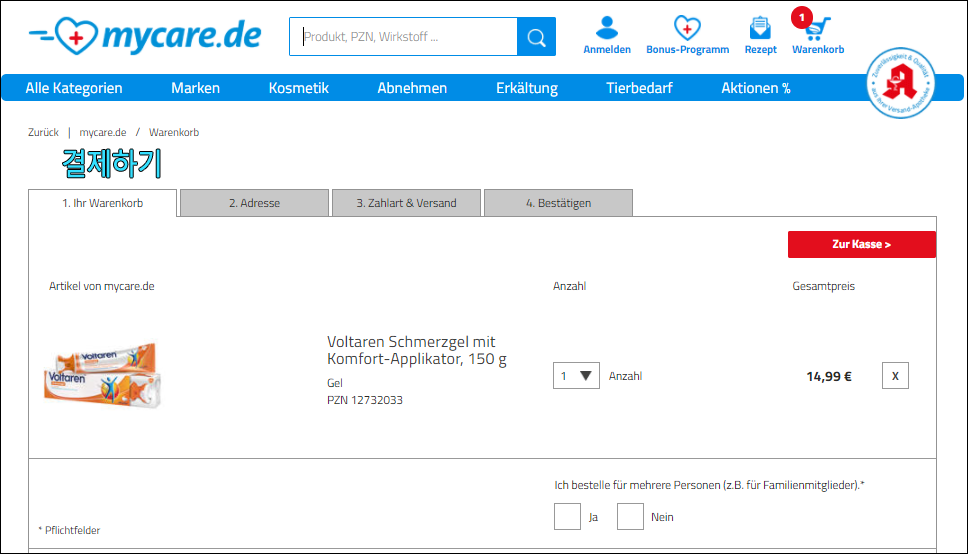
Task: Select the 2. Adresse tab
Action: [x=254, y=203]
